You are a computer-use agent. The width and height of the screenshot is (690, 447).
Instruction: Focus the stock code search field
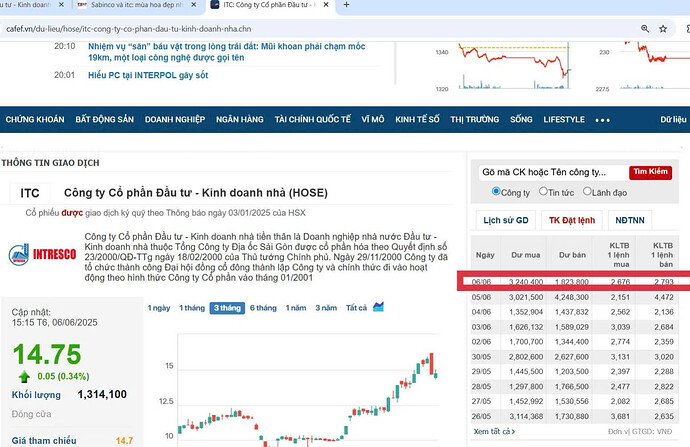click(553, 172)
